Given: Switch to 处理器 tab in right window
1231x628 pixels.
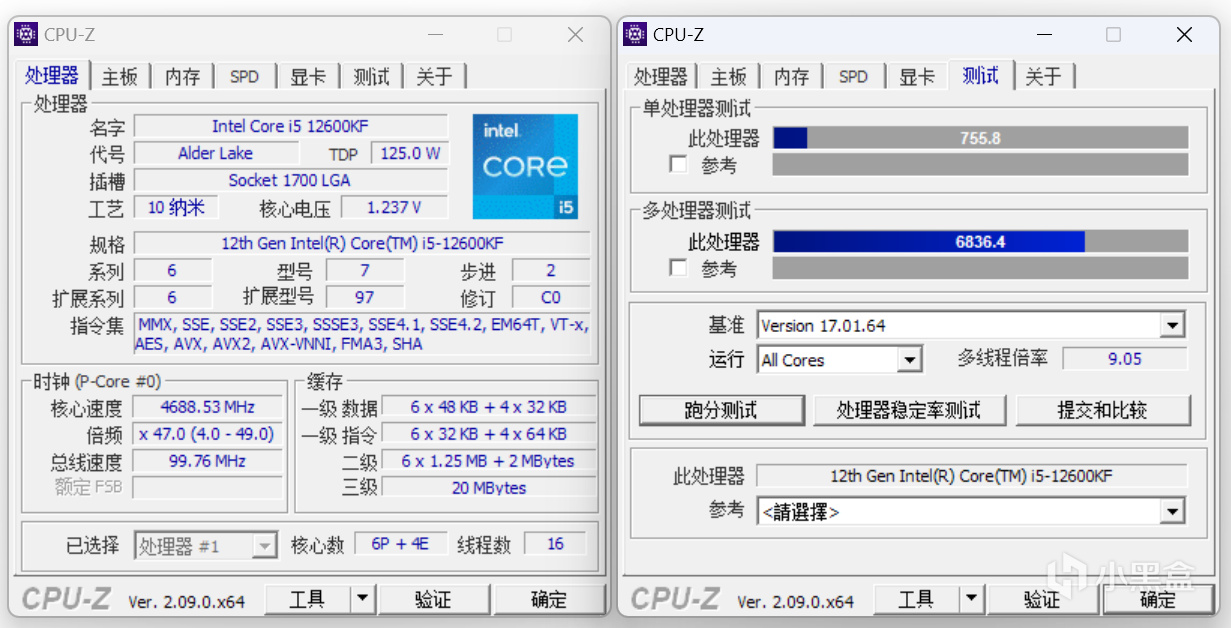Looking at the screenshot, I should (x=661, y=77).
